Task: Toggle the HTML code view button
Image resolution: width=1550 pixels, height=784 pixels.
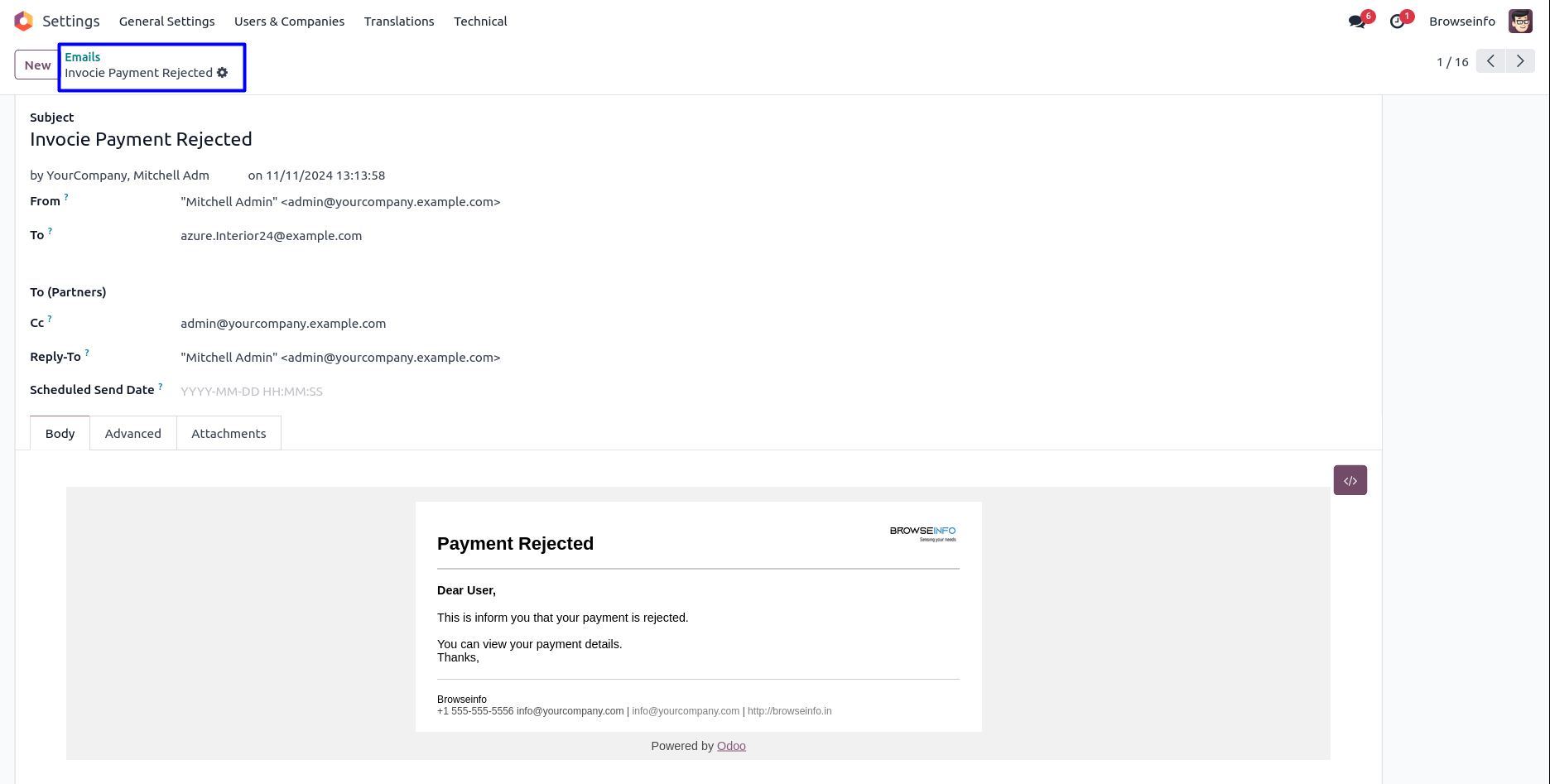Action: point(1350,480)
